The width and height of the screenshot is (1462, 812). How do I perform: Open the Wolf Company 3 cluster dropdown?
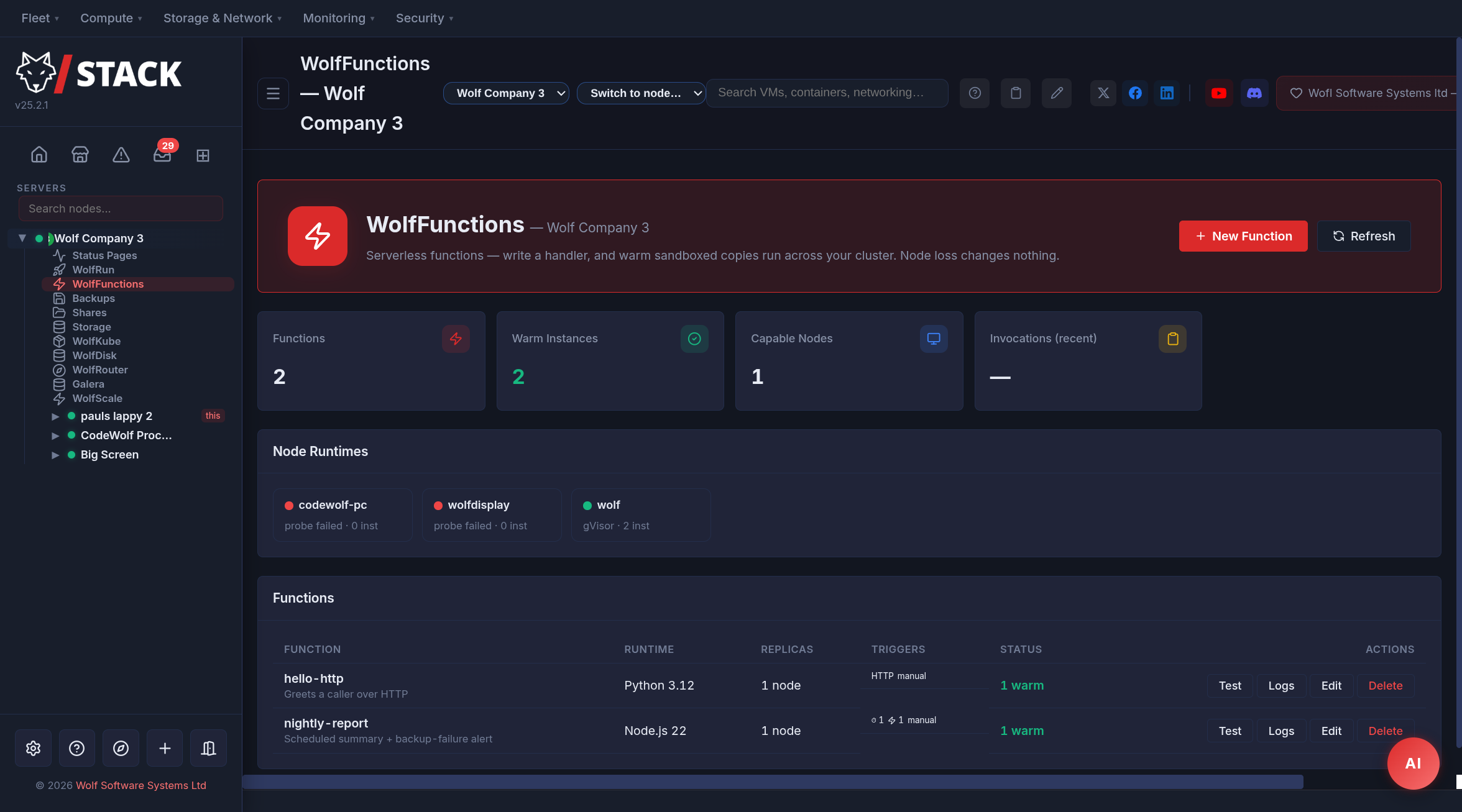506,93
